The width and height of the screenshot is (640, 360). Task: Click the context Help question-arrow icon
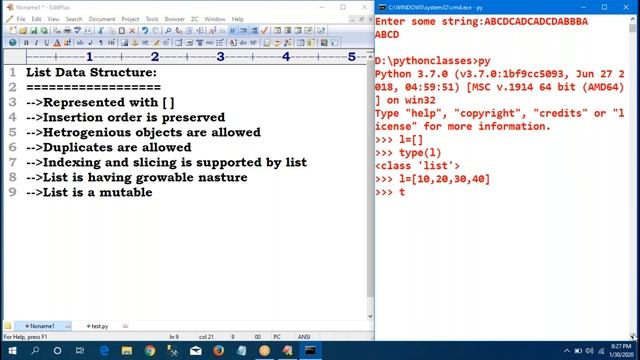321,31
